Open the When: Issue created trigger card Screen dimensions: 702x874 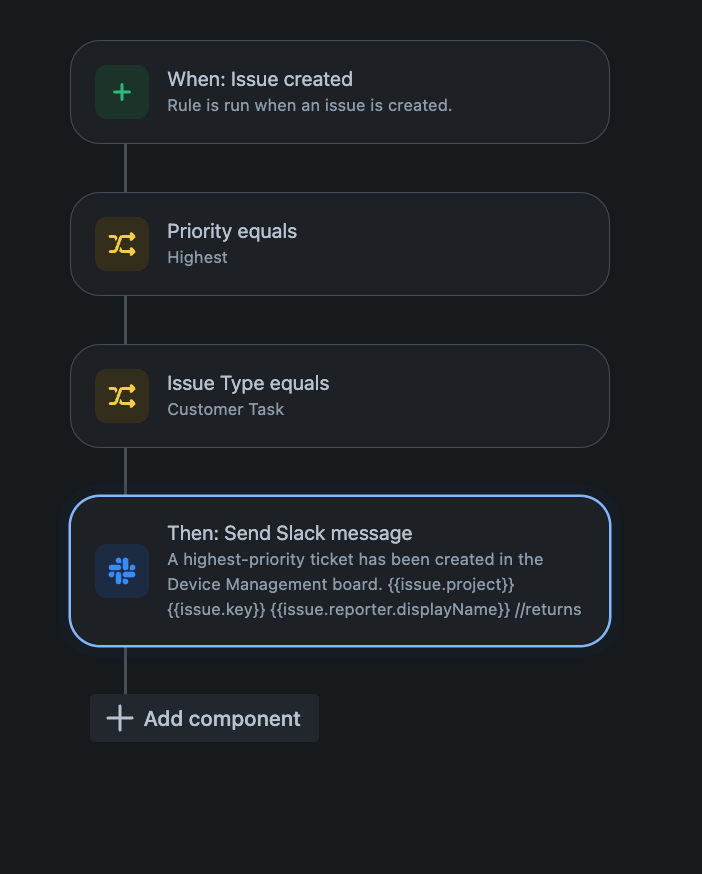point(340,91)
